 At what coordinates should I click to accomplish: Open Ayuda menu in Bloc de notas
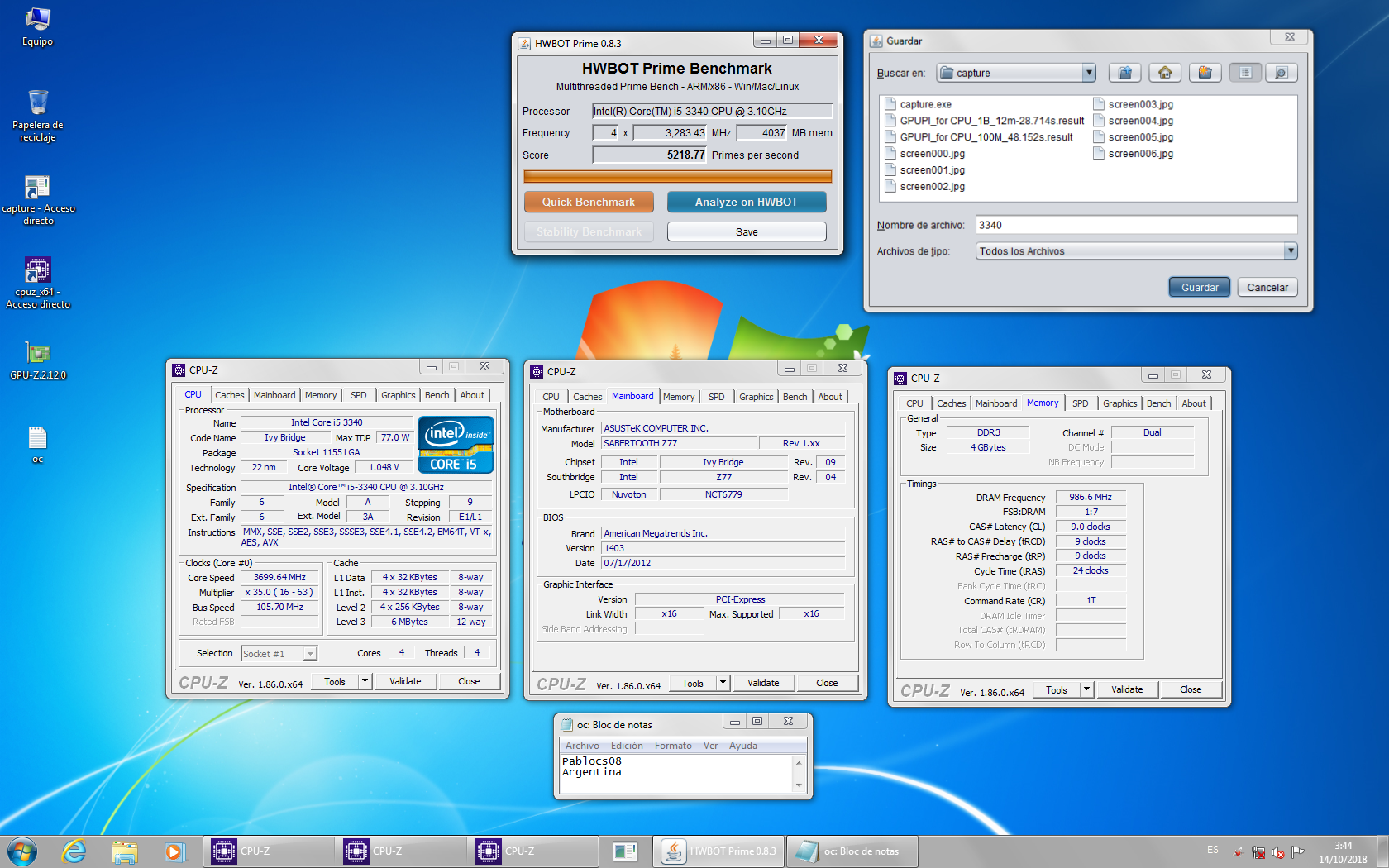tap(742, 746)
